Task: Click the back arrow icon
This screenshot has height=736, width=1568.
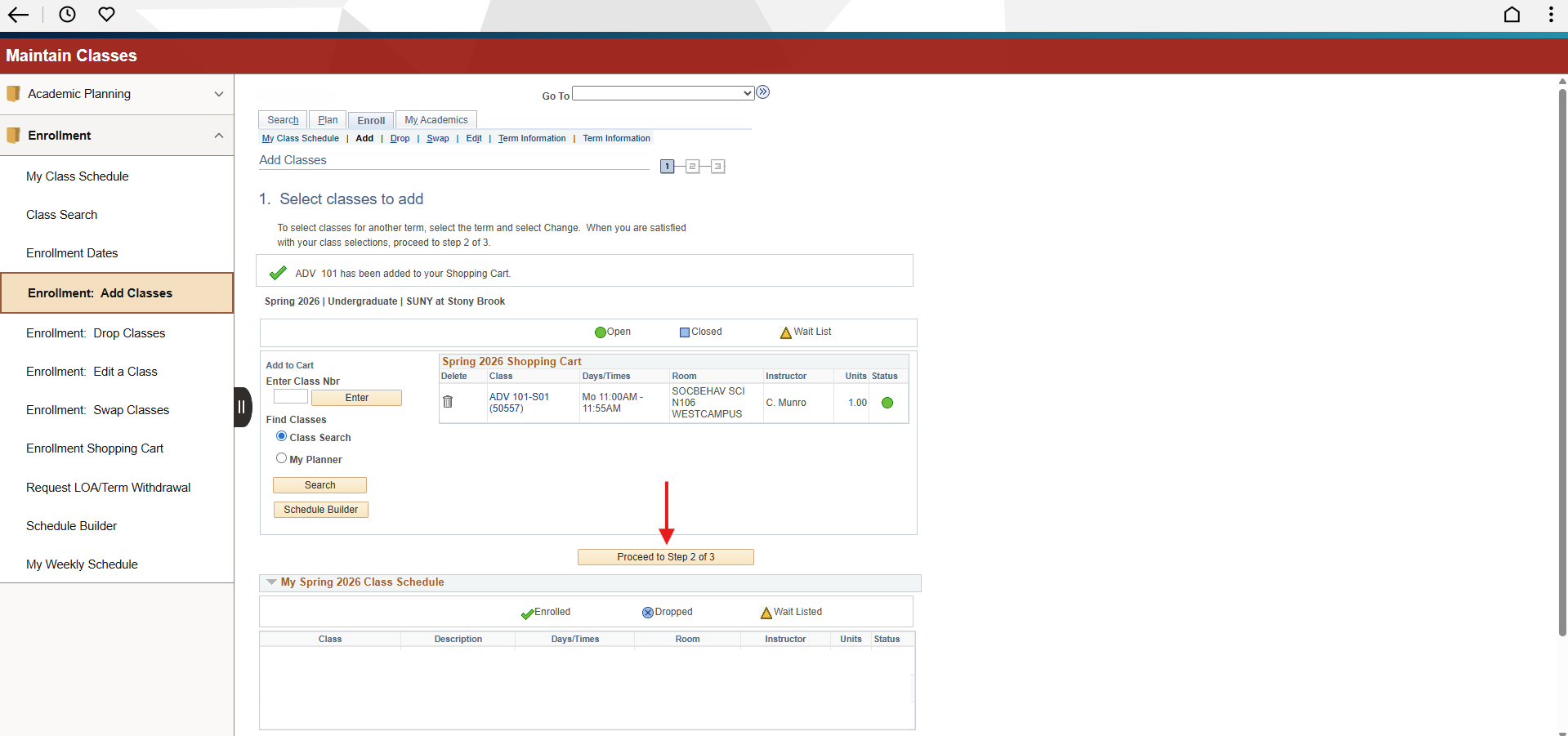Action: coord(18,14)
